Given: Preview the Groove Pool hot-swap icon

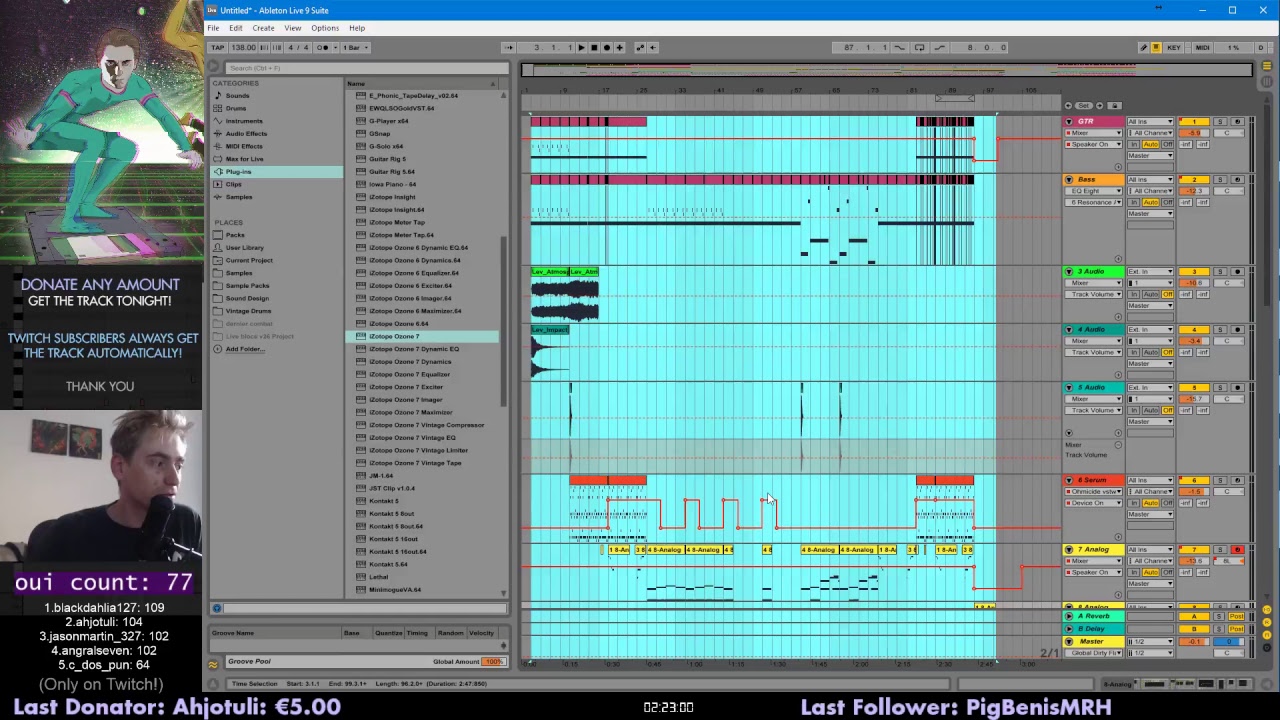Looking at the screenshot, I should [213, 664].
